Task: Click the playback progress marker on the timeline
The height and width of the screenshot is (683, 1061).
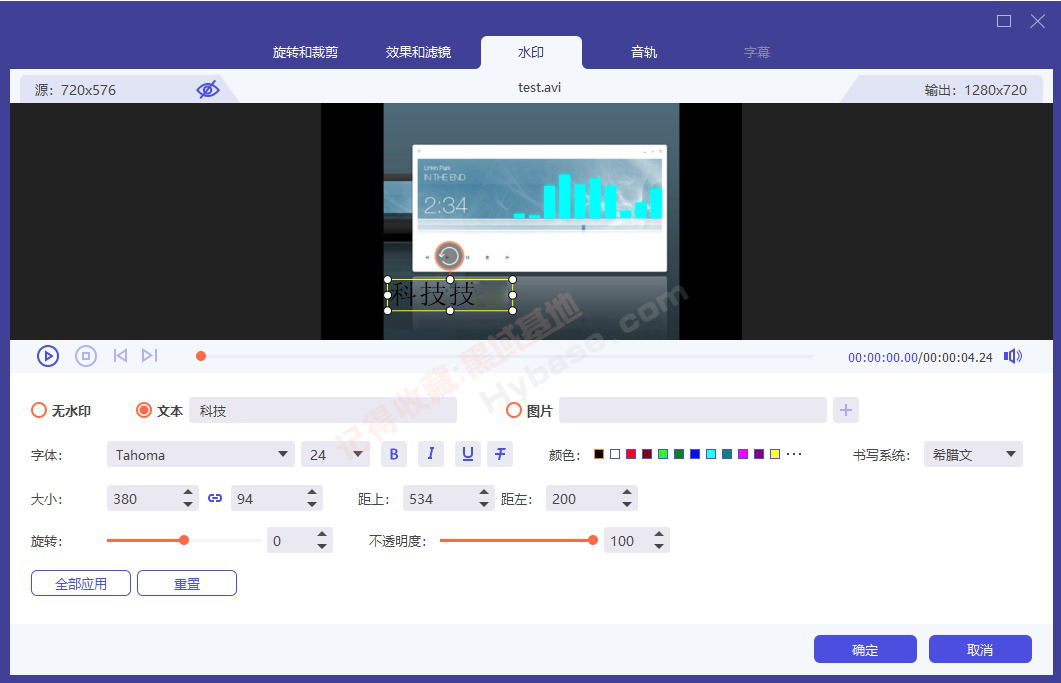Action: [201, 356]
